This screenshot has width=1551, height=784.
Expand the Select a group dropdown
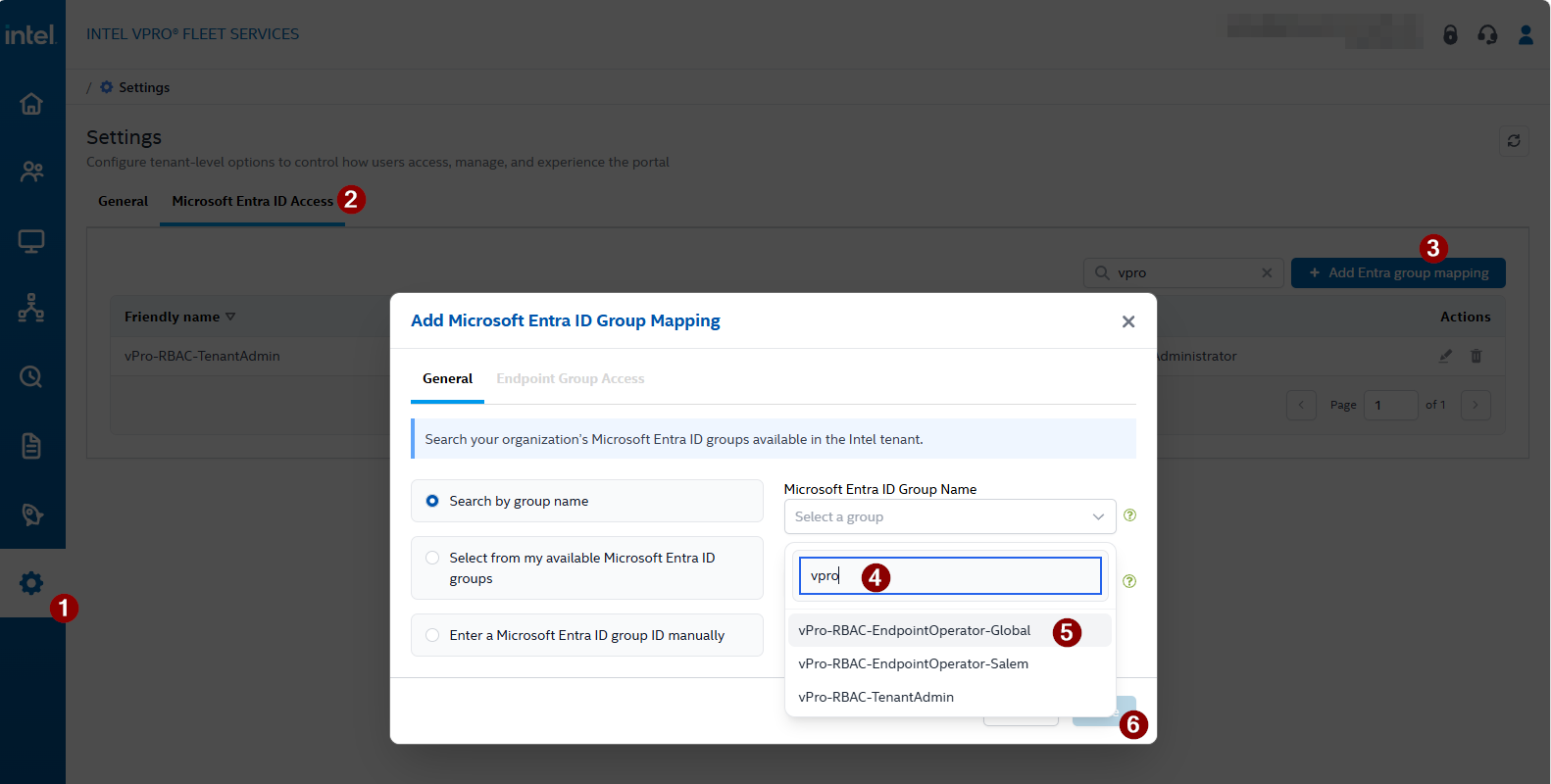[950, 516]
